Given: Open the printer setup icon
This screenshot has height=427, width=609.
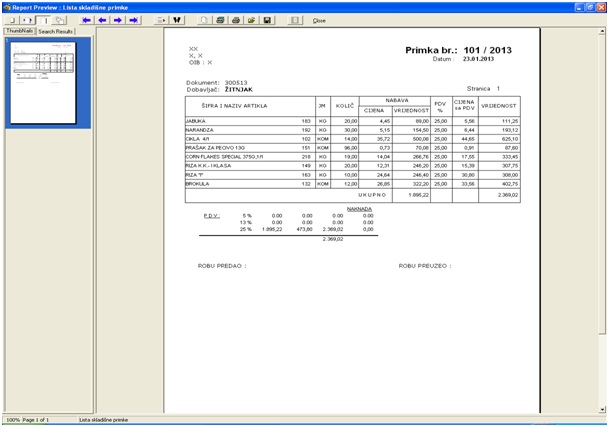Looking at the screenshot, I should (220, 20).
